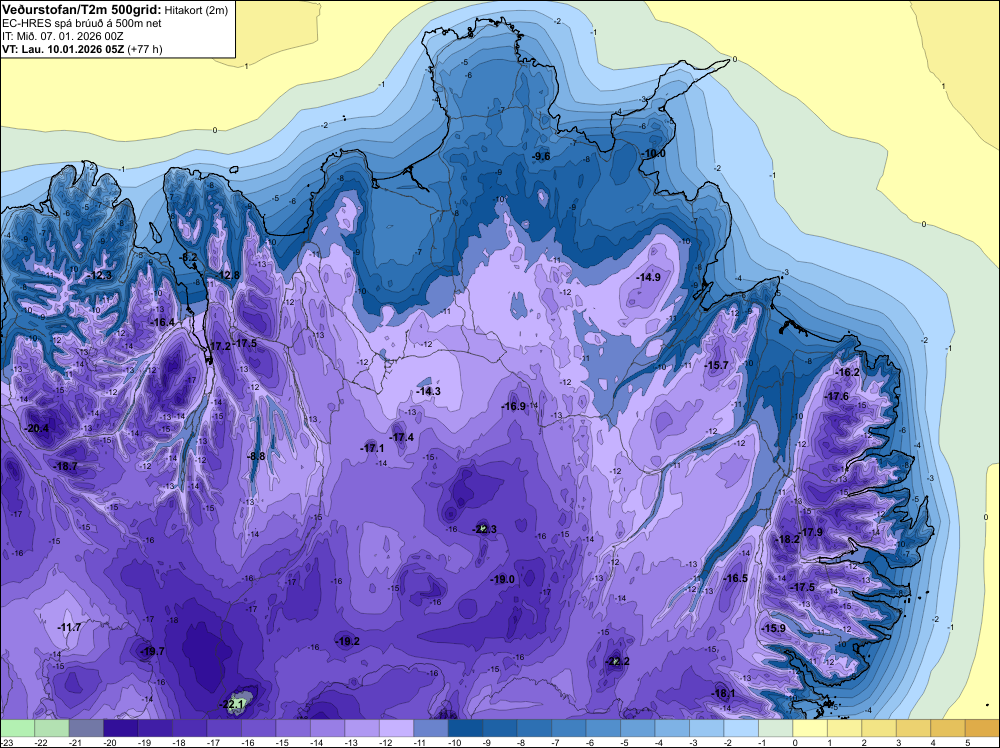Screen dimensions: 1000x748
Task: Click the legend swatch labeled -12
Action: point(397,729)
